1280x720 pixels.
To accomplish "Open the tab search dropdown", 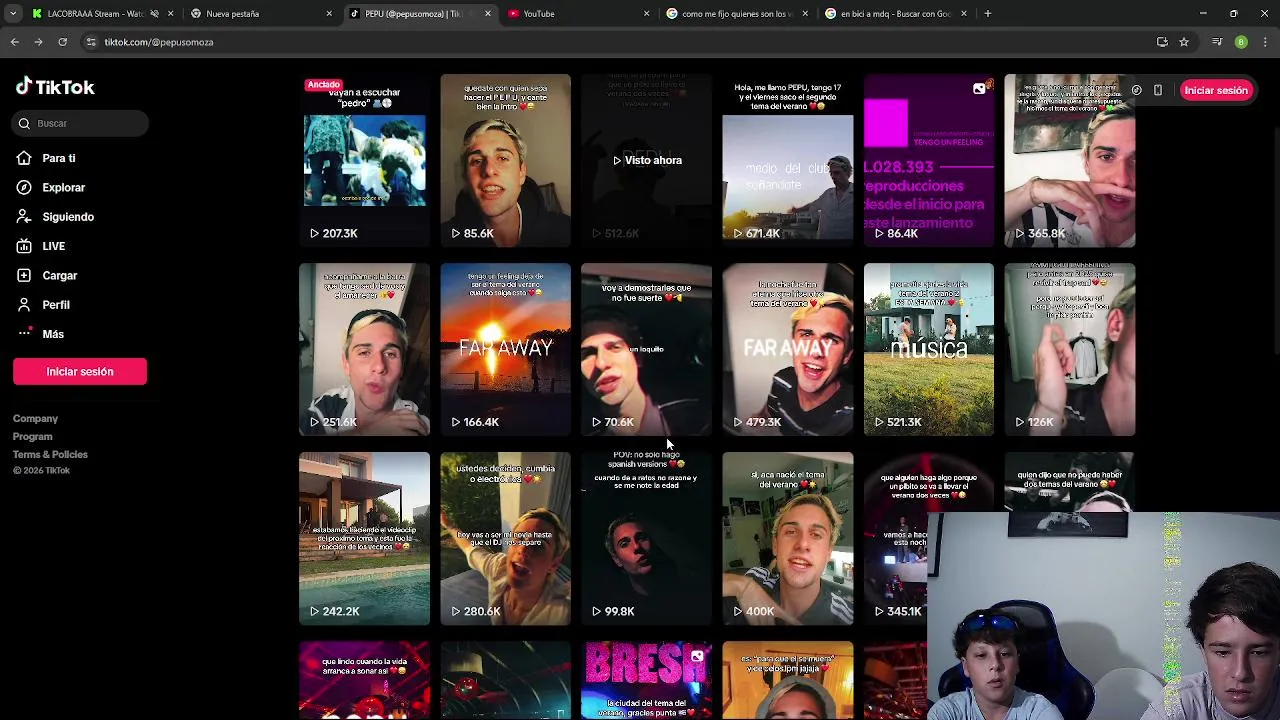I will point(13,14).
